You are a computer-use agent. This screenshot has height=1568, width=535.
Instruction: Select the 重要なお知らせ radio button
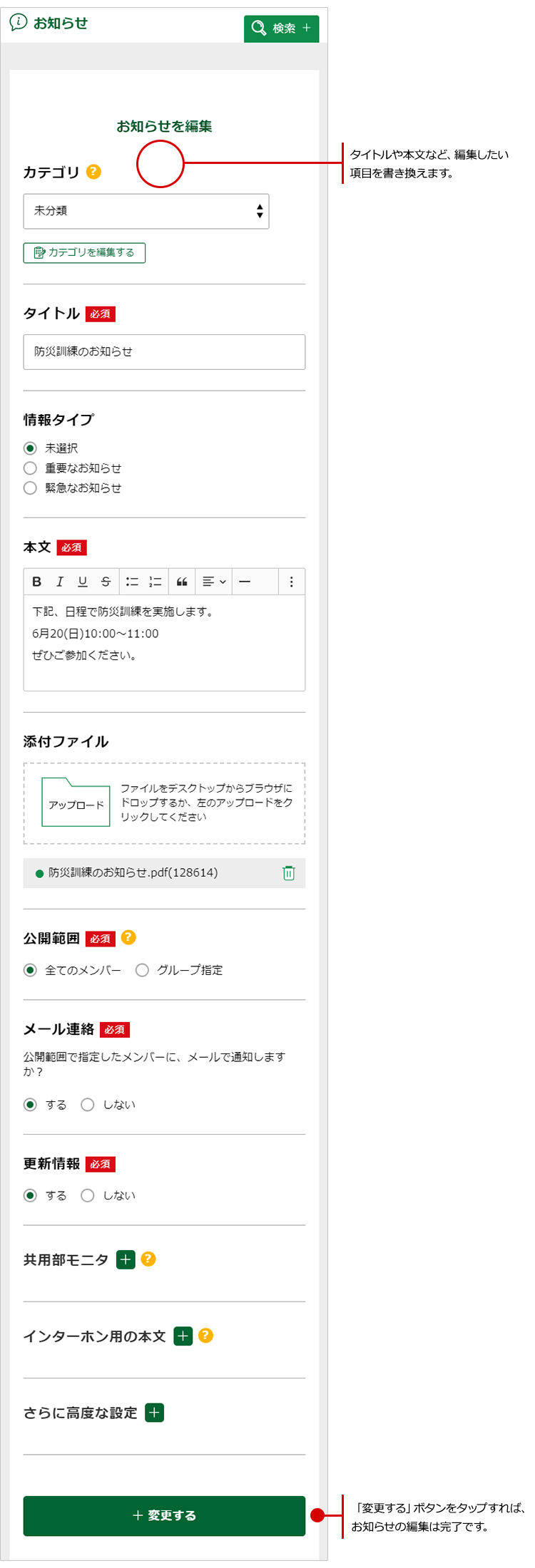(30, 468)
